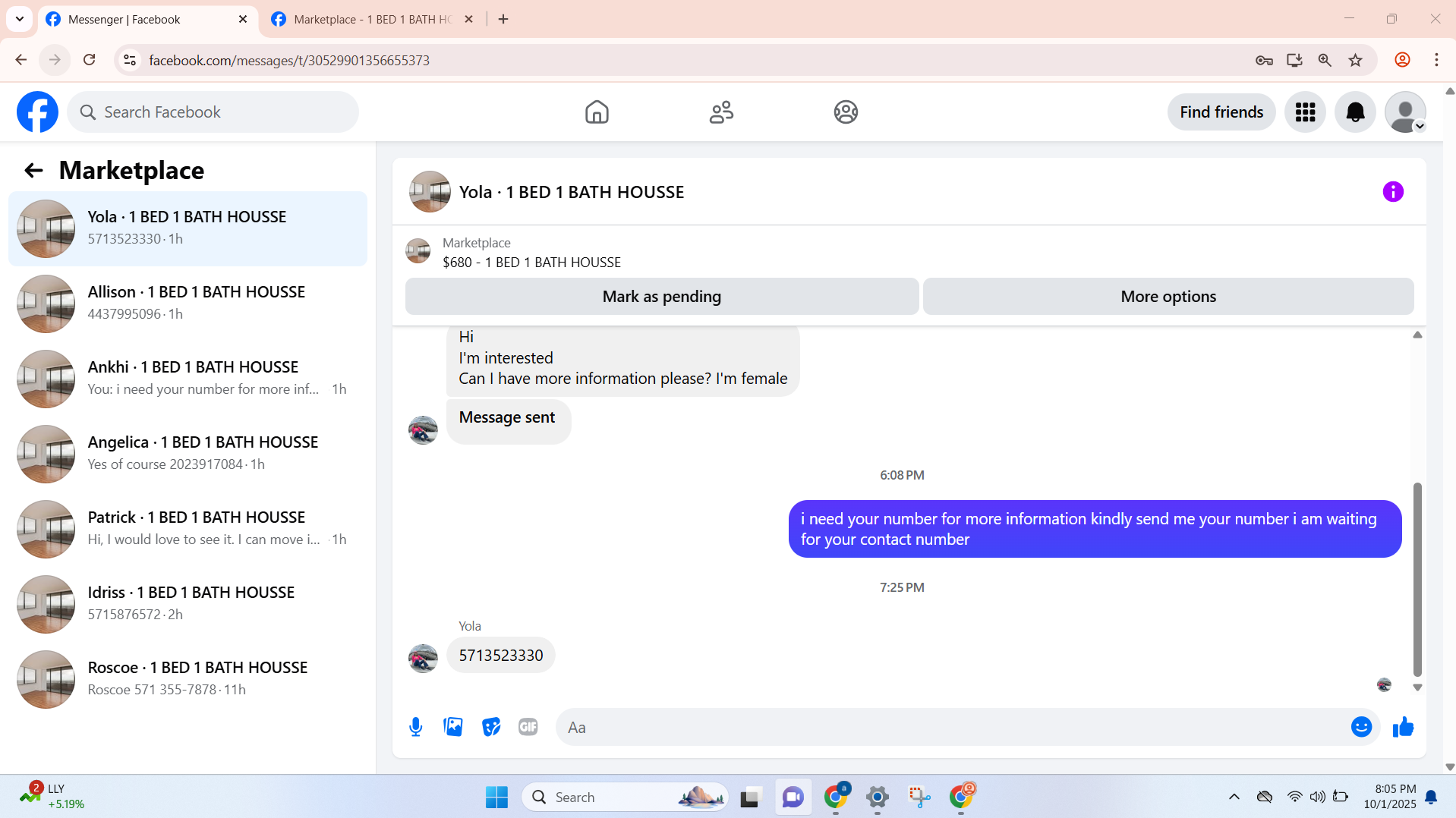Viewport: 1456px width, 818px height.
Task: Open the tab search dropdown
Action: tap(20, 19)
